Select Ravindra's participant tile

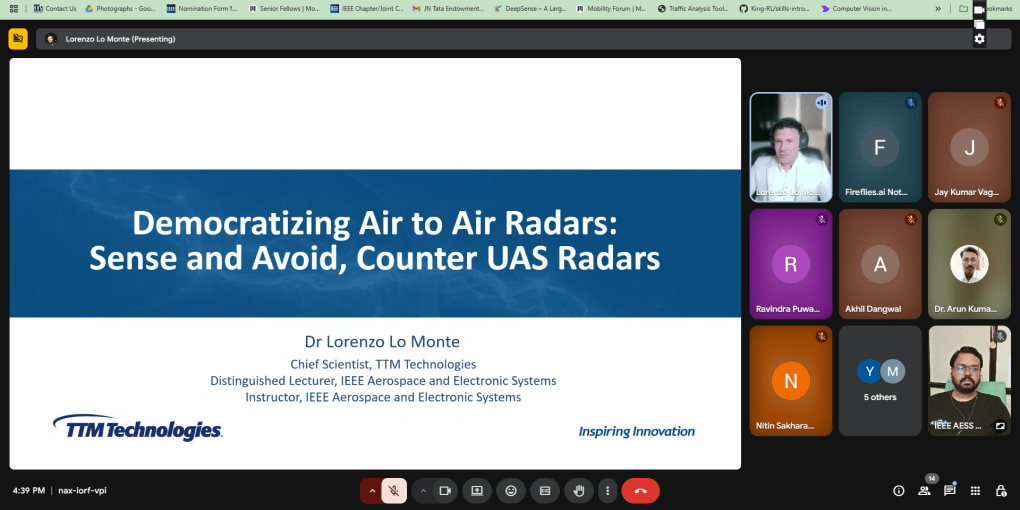[x=791, y=264]
